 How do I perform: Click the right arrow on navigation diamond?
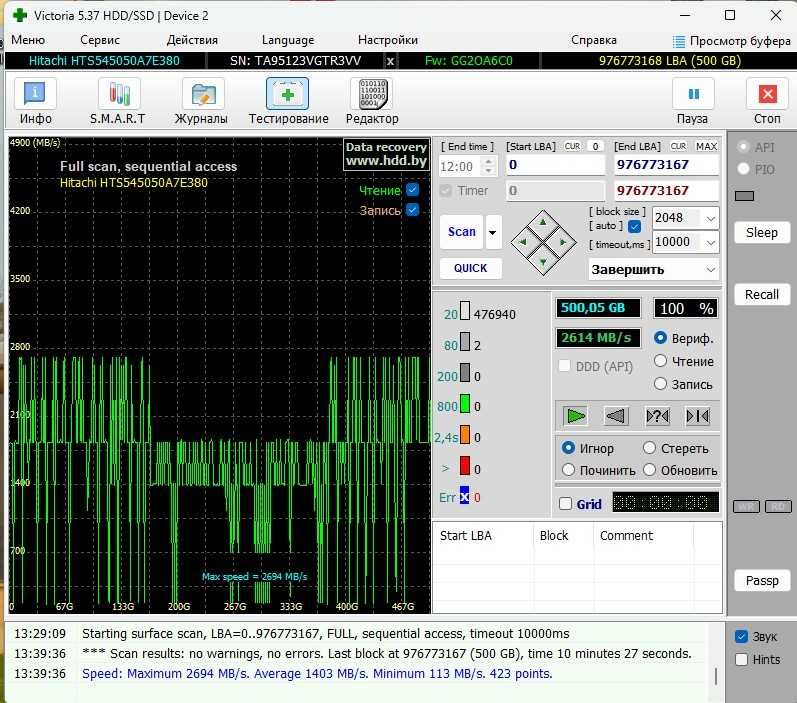(x=563, y=242)
